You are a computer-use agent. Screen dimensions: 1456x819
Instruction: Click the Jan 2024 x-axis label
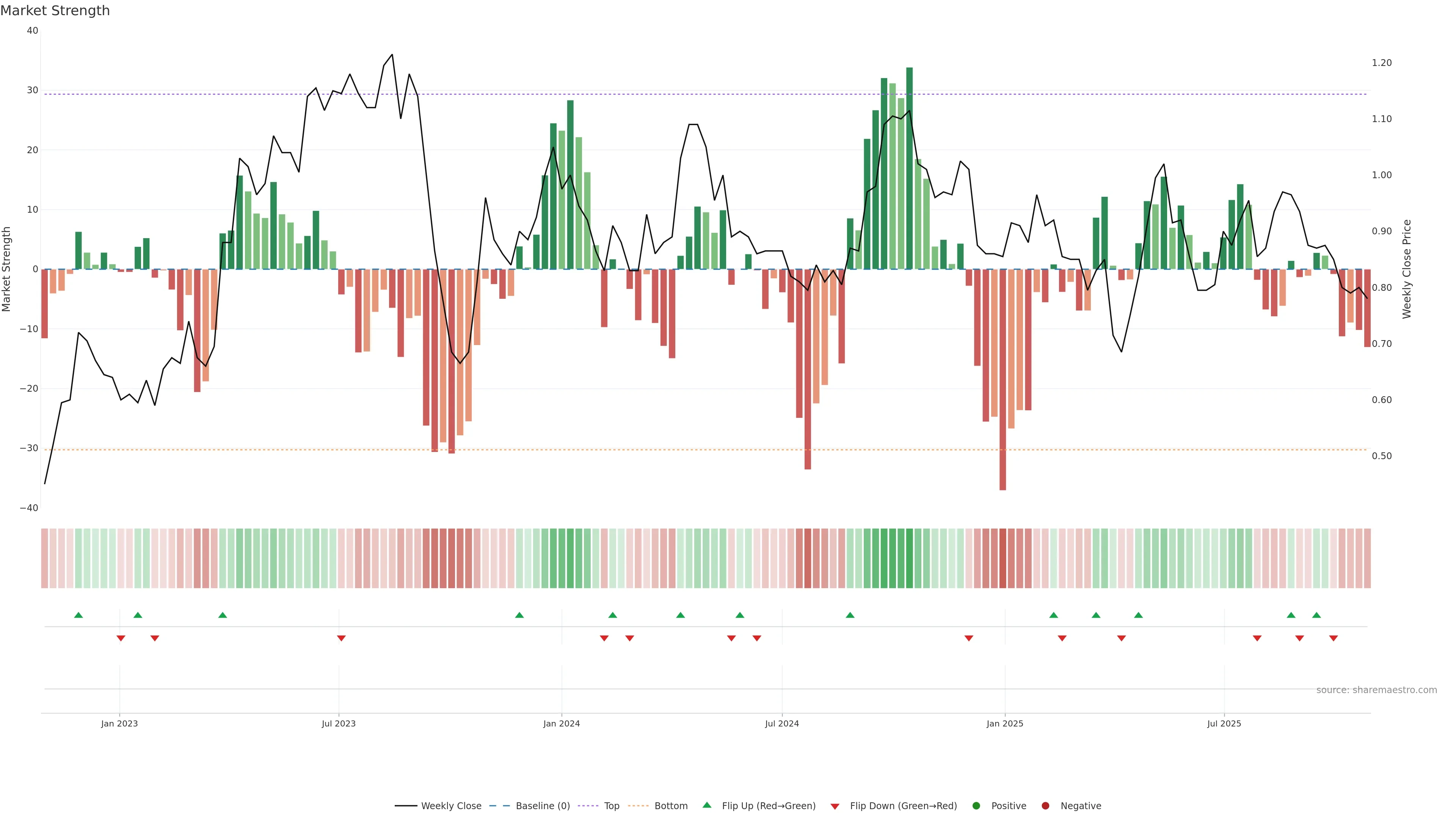pos(561,723)
